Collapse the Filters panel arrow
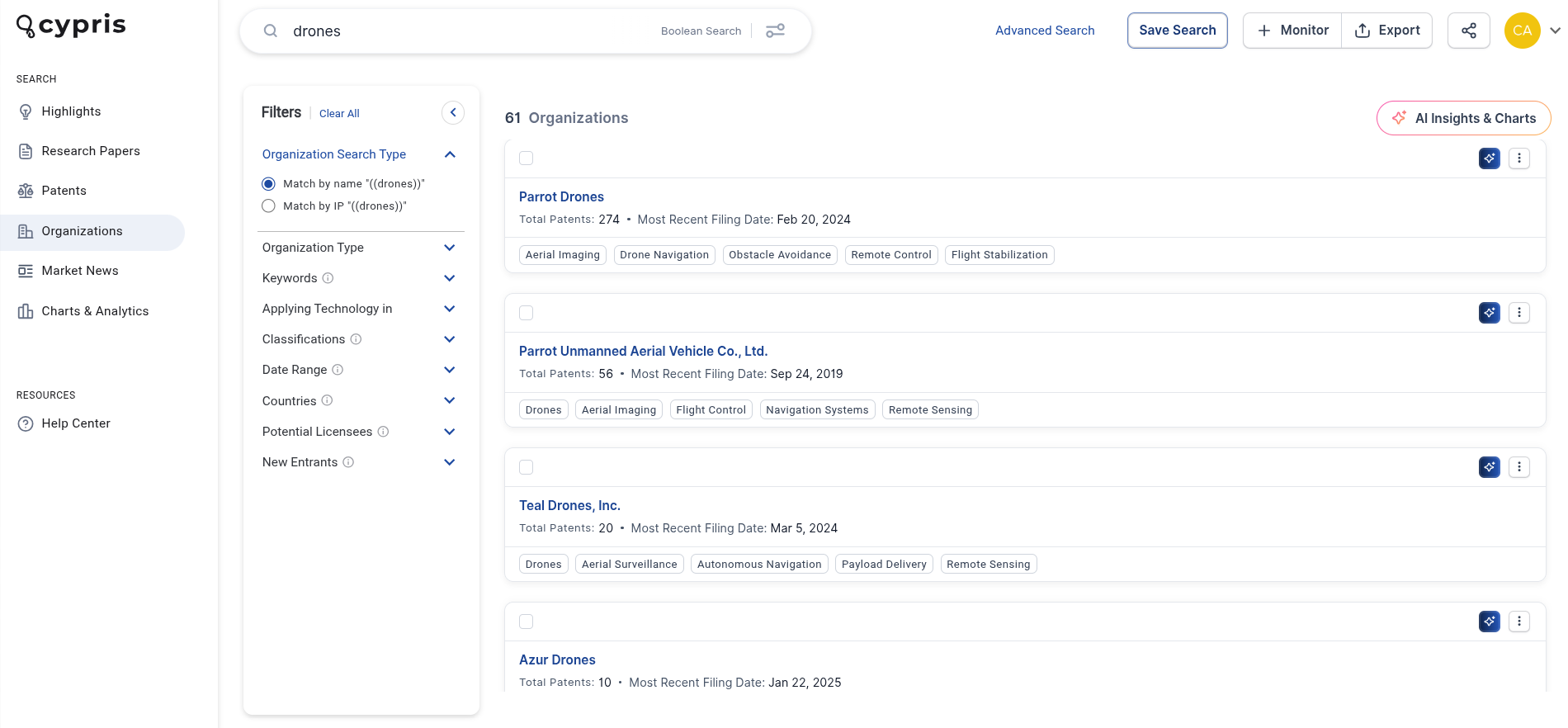The image size is (1568, 728). (x=453, y=112)
